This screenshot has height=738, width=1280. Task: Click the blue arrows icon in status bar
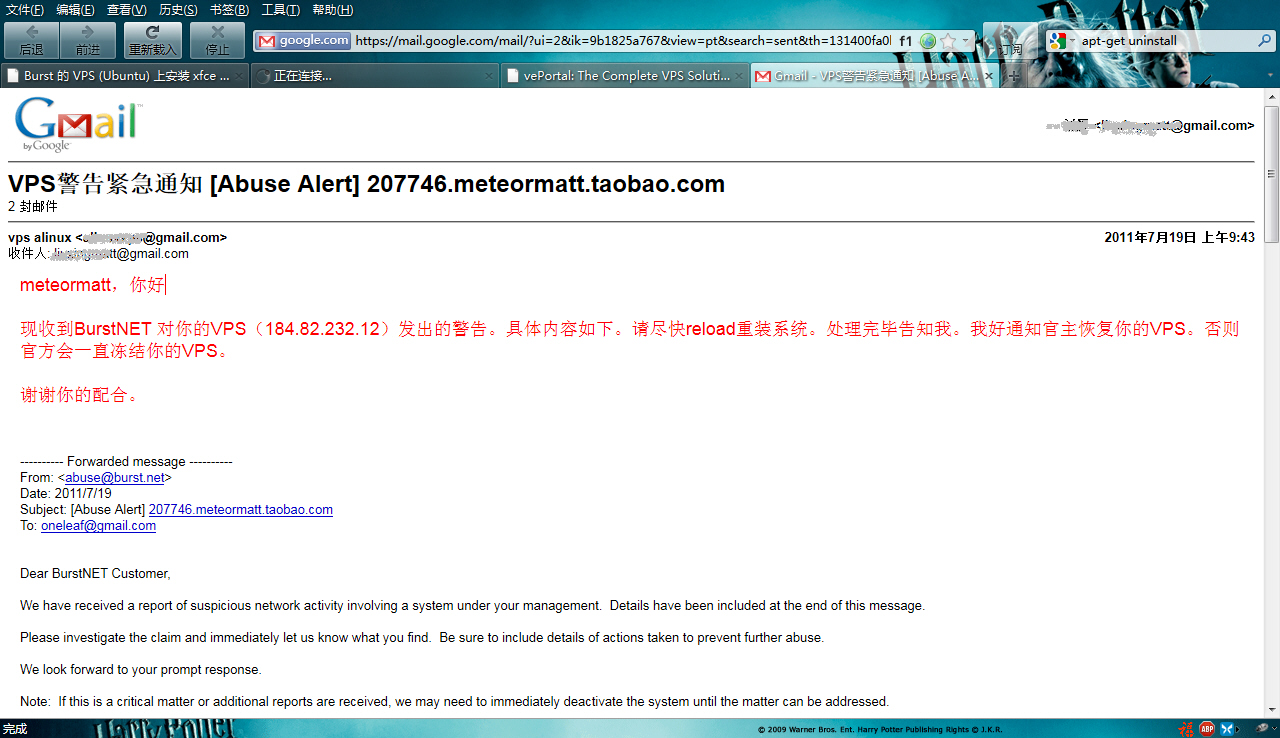point(1227,729)
